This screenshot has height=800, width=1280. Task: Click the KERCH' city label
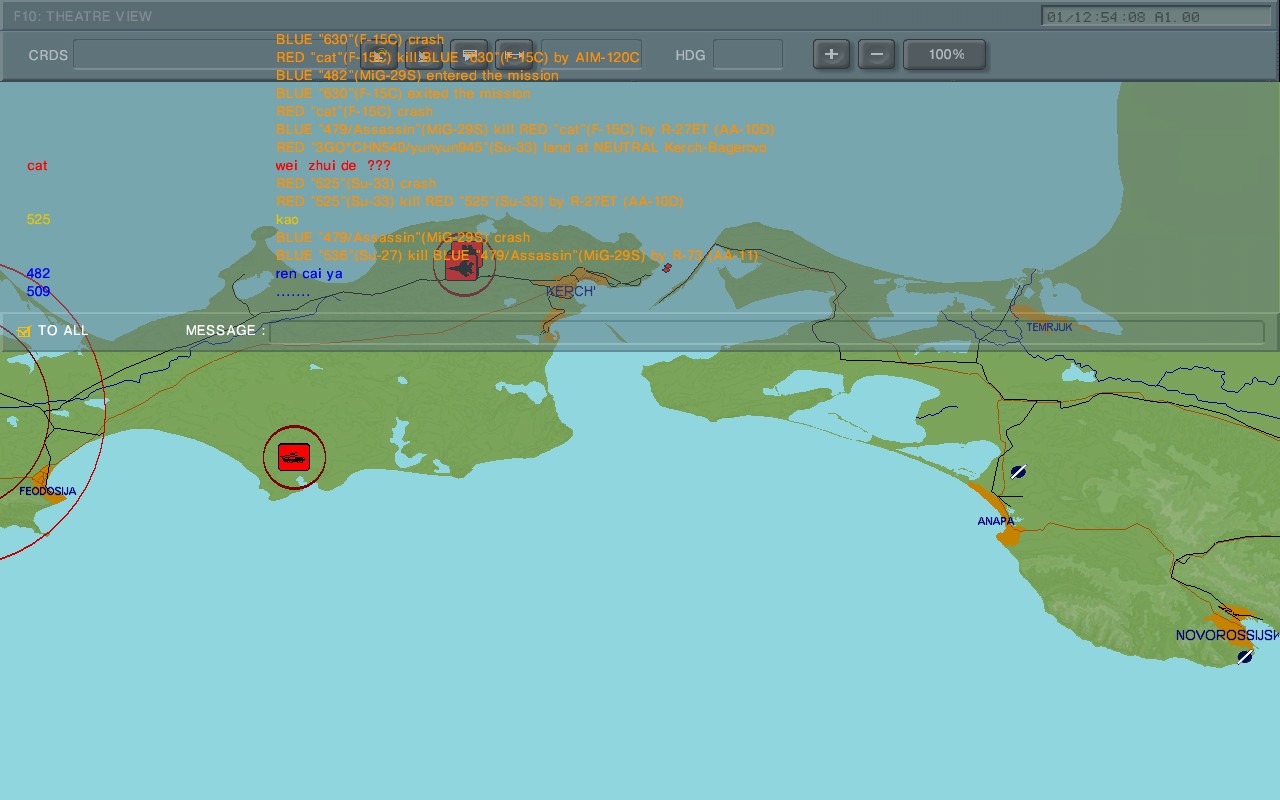point(571,291)
